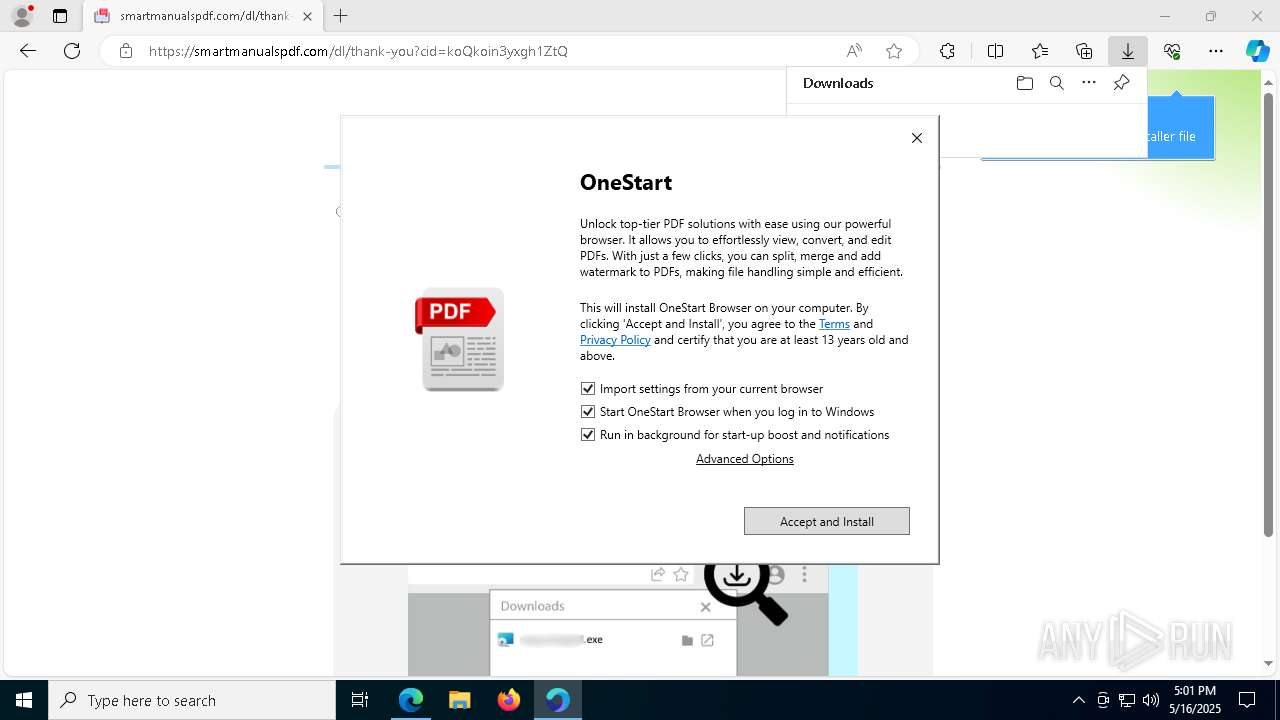Click the PDF document icon in dialog
Screen dimensions: 1280x720
460,339
